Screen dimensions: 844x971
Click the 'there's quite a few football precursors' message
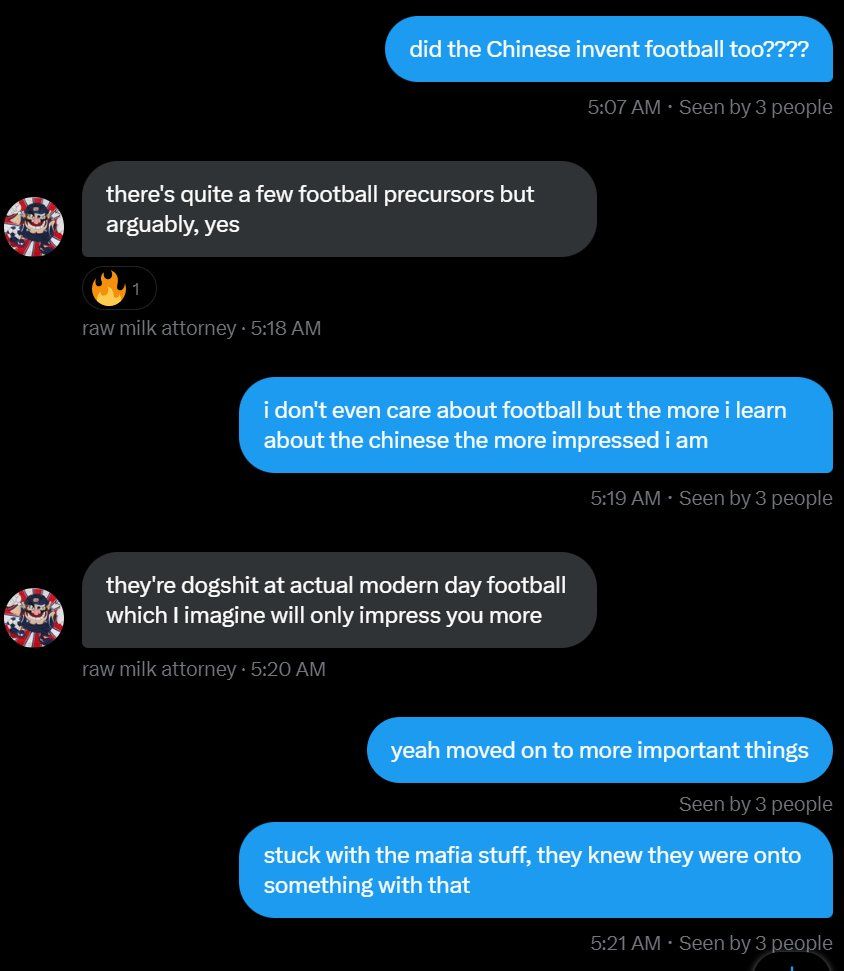click(339, 209)
